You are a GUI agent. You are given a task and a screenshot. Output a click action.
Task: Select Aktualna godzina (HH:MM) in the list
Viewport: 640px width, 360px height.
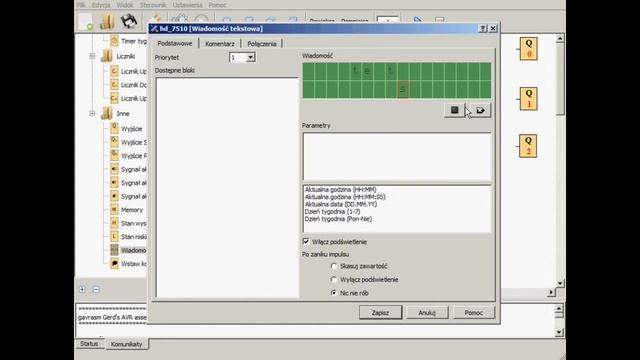340,189
